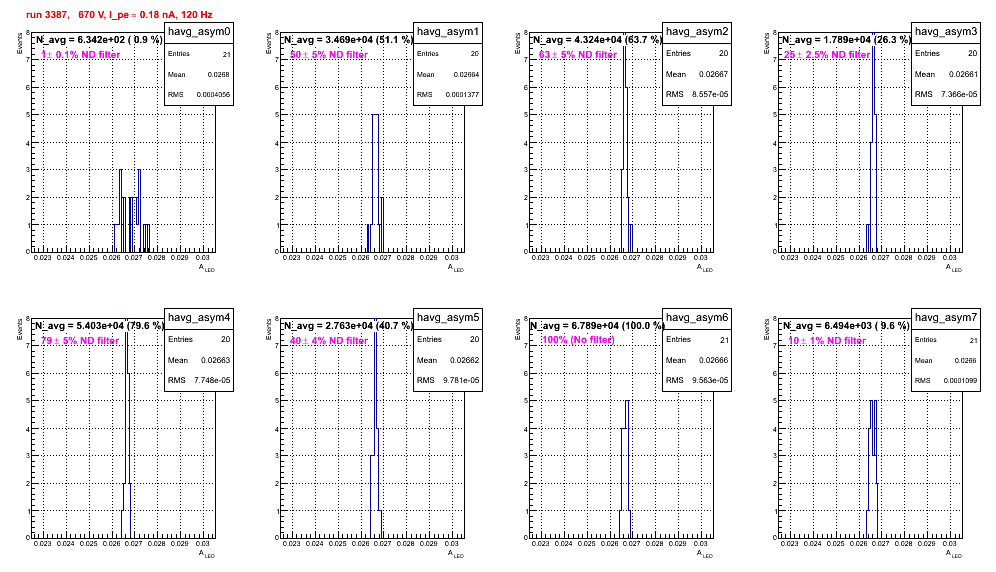Select the RMS 0.0001099 value
This screenshot has width=996, height=572.
point(960,381)
